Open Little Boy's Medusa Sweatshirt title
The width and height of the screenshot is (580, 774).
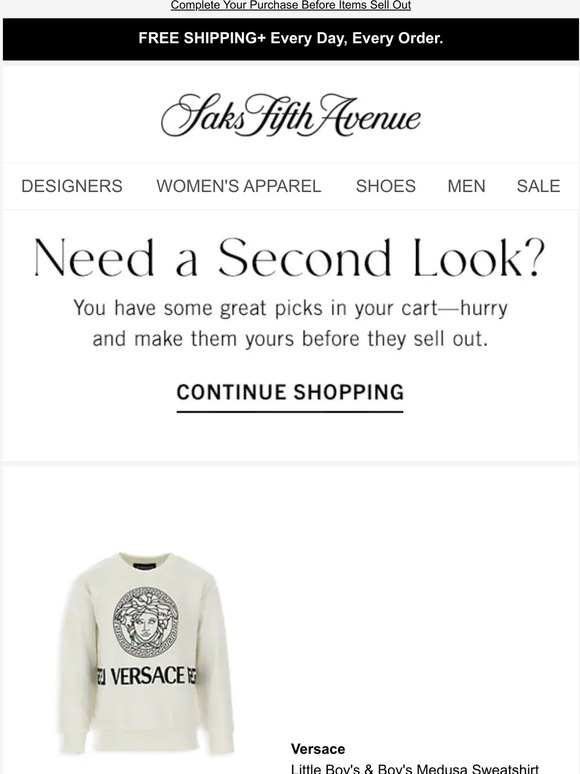pos(415,768)
